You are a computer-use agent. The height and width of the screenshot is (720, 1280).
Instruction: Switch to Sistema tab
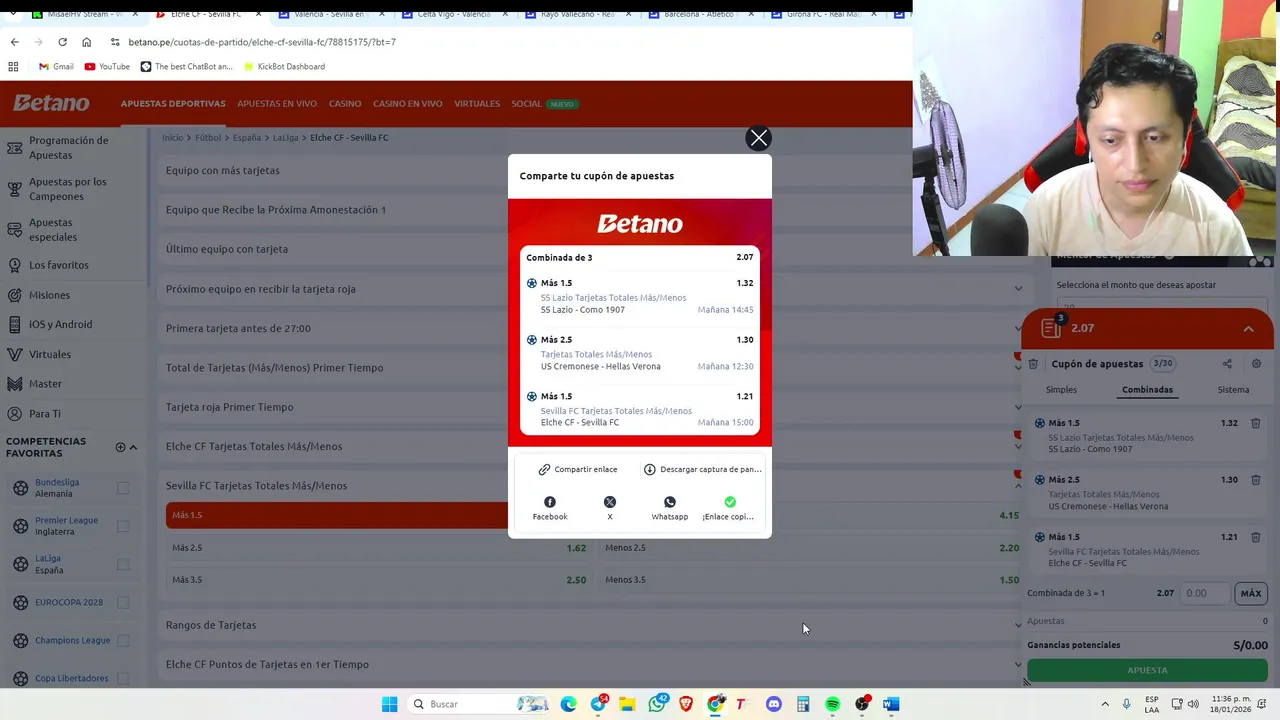point(1233,390)
